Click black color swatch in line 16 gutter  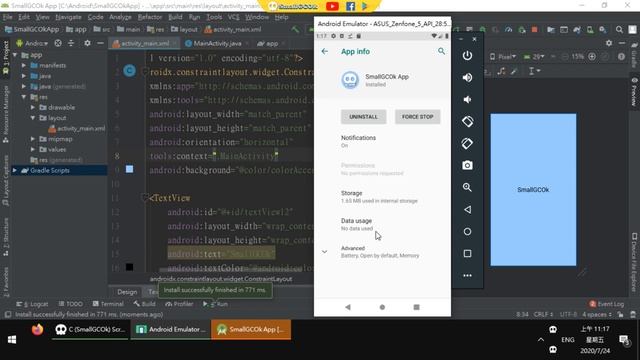point(129,267)
